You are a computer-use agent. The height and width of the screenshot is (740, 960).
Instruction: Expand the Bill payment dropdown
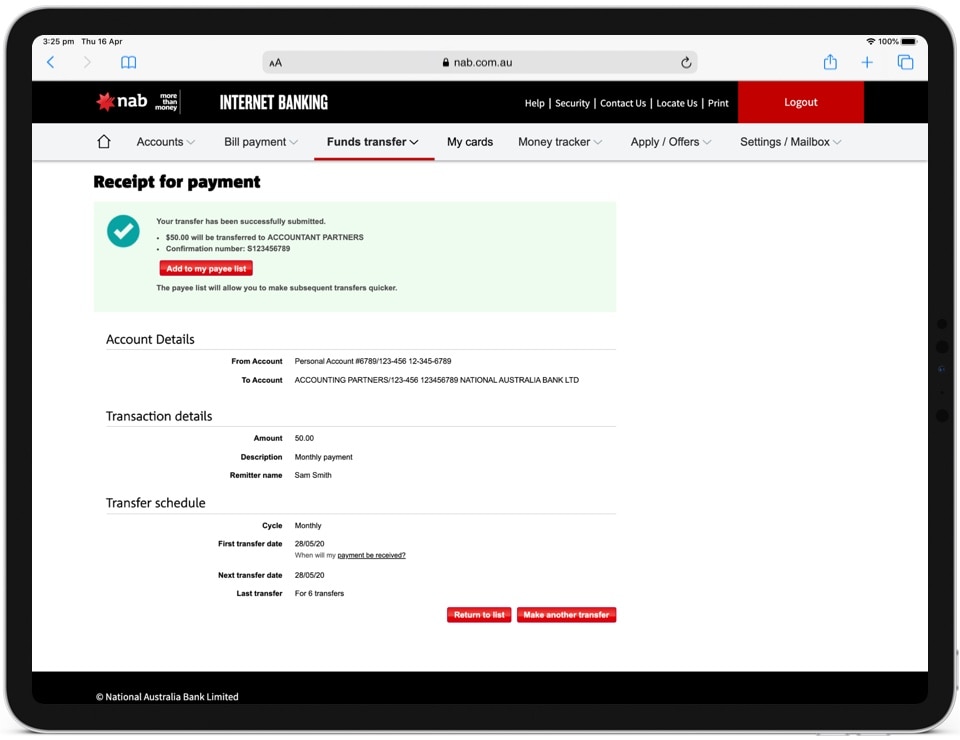click(x=261, y=142)
